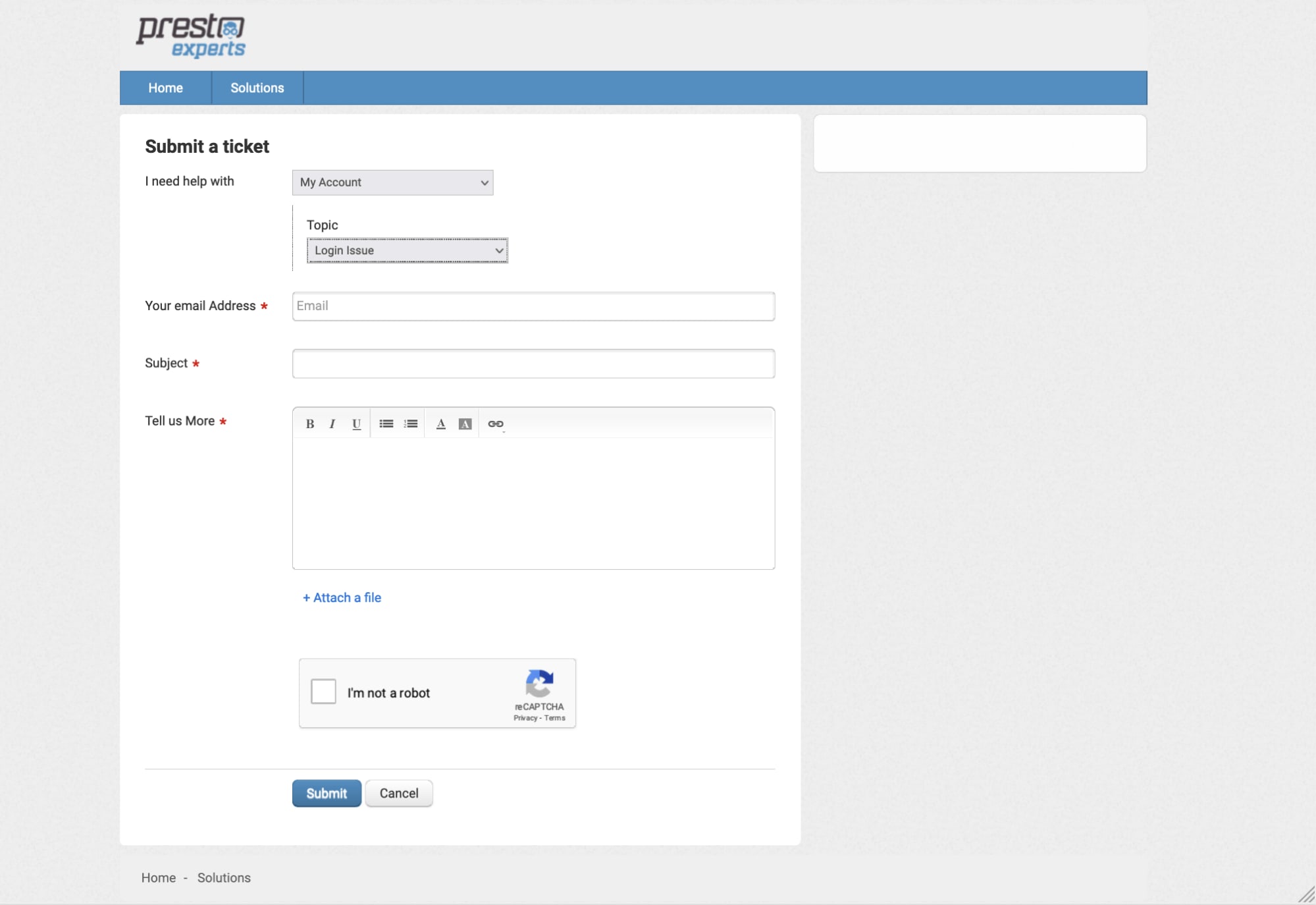The height and width of the screenshot is (905, 1316).
Task: Submit the ticket form
Action: (x=327, y=793)
